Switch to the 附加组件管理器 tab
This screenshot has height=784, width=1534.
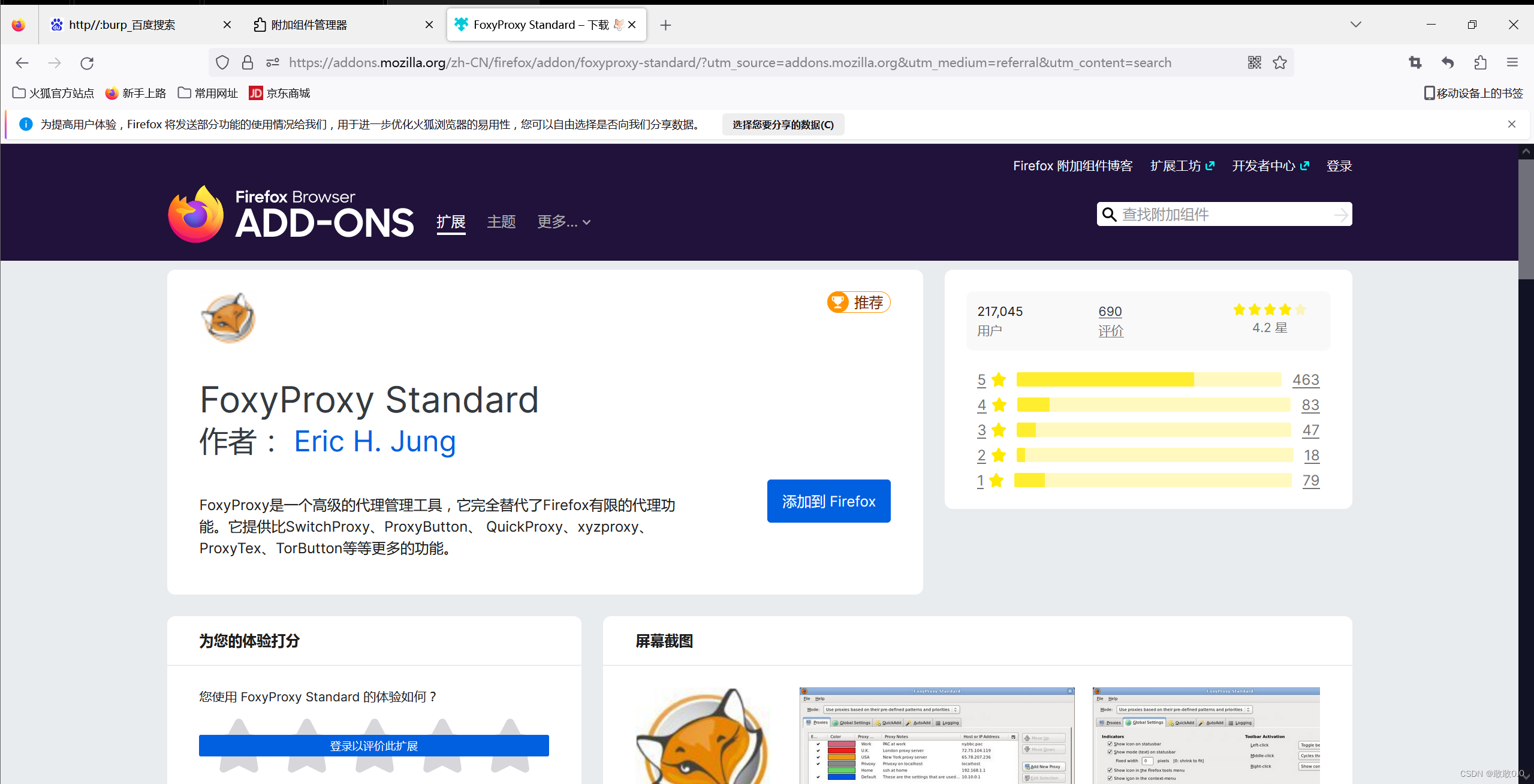tap(309, 25)
